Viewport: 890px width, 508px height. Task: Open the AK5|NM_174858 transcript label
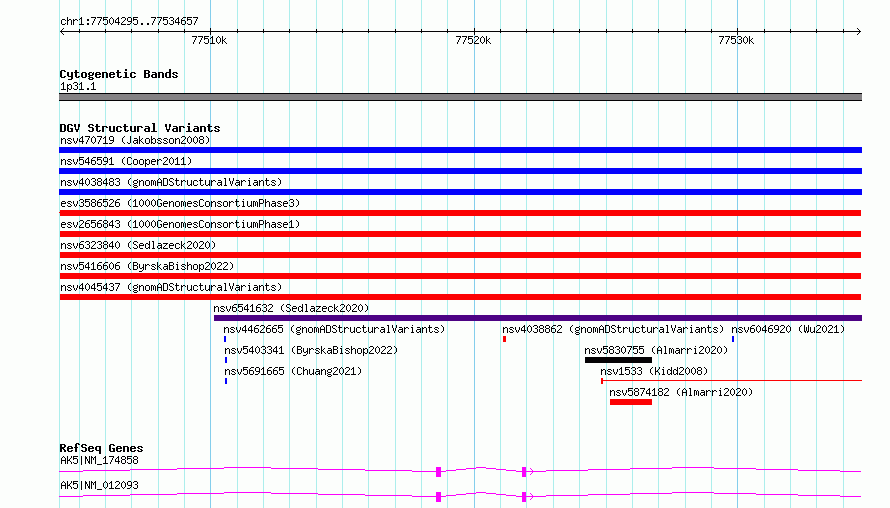(99, 460)
